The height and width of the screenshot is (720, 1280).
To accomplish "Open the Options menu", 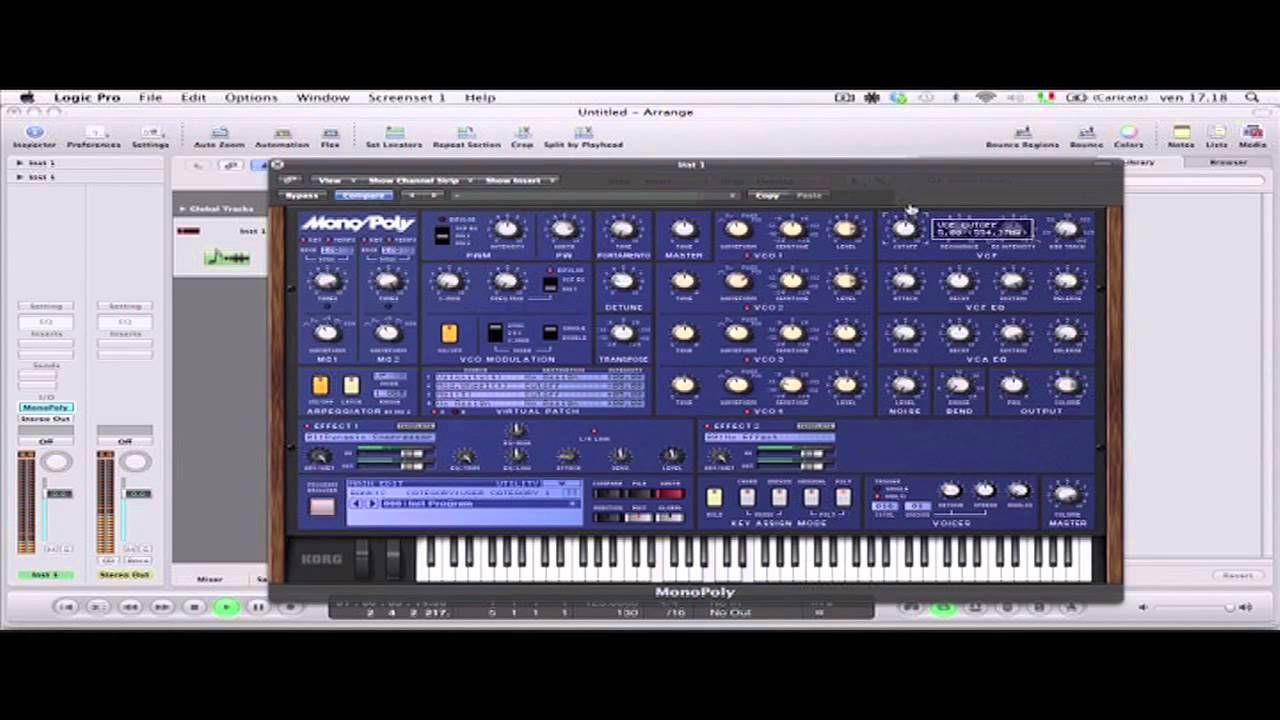I will click(251, 97).
